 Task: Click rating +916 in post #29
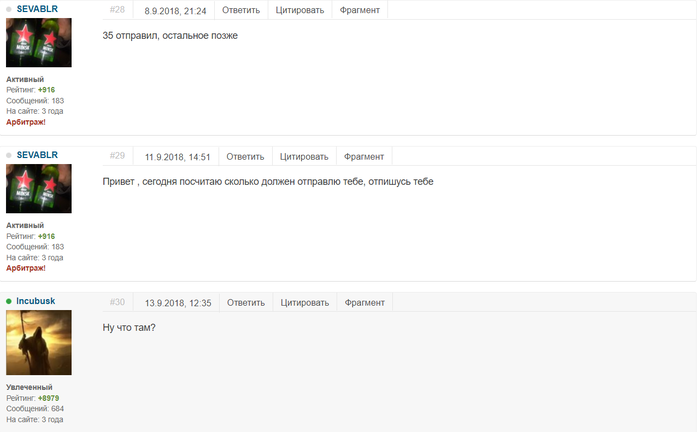click(x=46, y=236)
